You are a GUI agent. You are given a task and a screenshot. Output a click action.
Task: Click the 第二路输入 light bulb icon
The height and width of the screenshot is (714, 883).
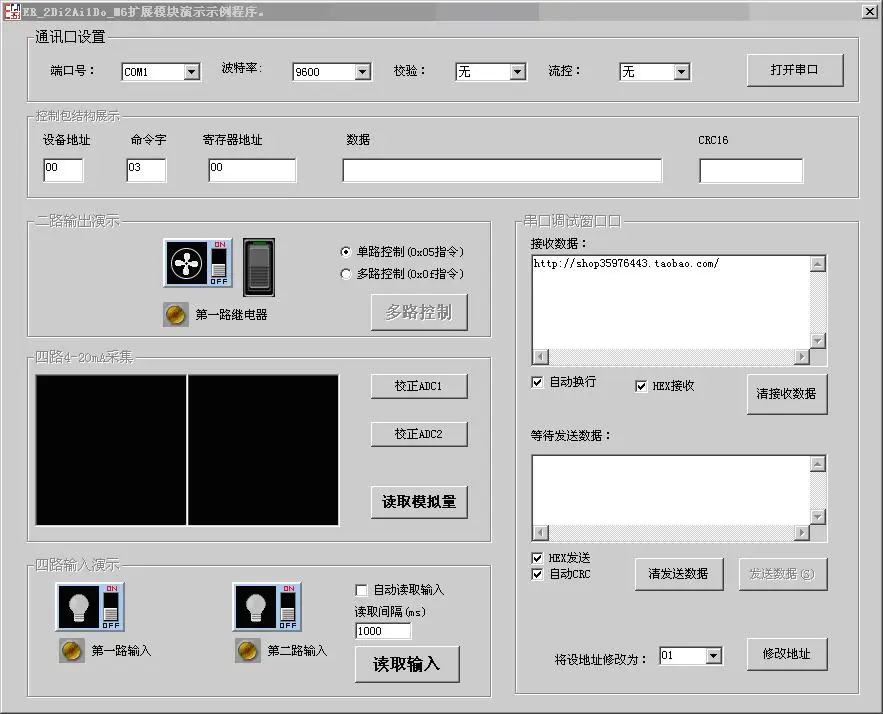click(267, 606)
